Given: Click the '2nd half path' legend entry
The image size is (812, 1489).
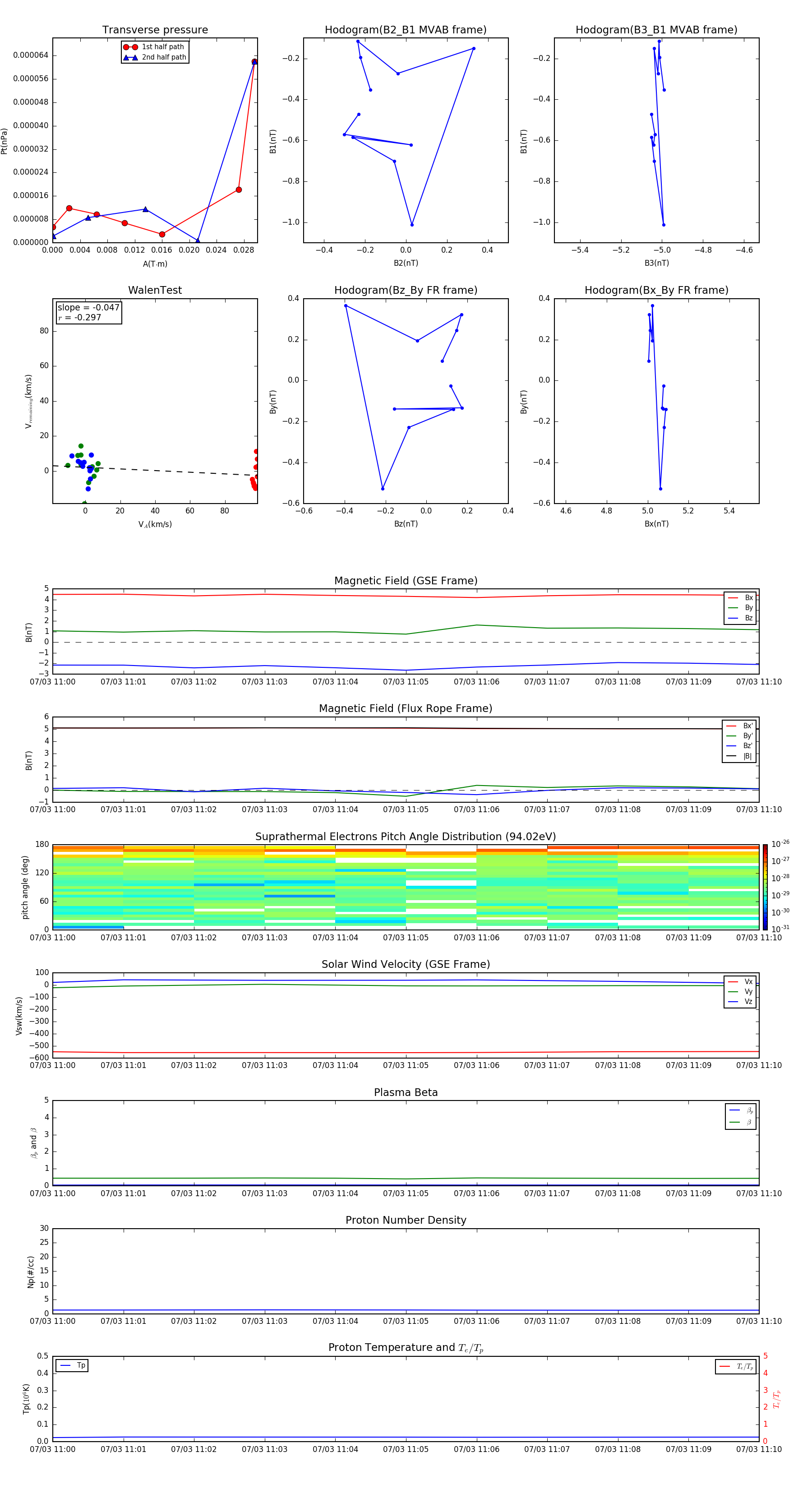Looking at the screenshot, I should coord(155,57).
